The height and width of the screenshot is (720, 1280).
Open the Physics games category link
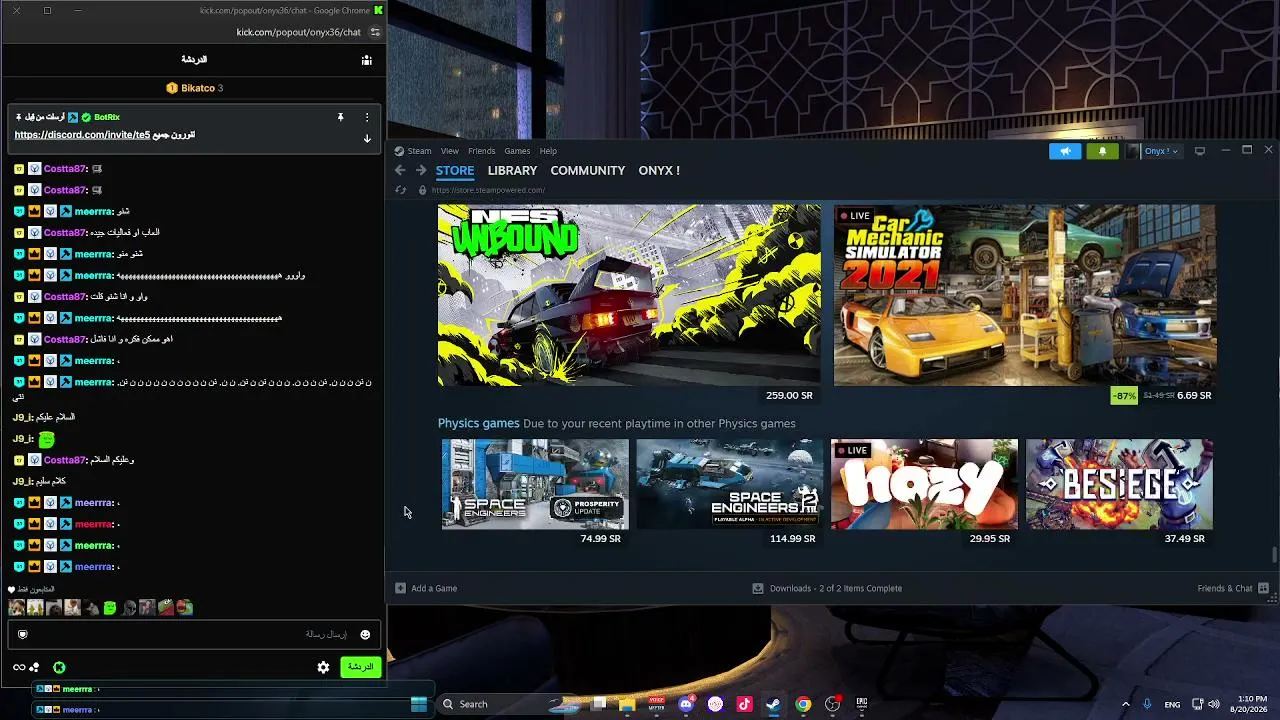pos(478,423)
